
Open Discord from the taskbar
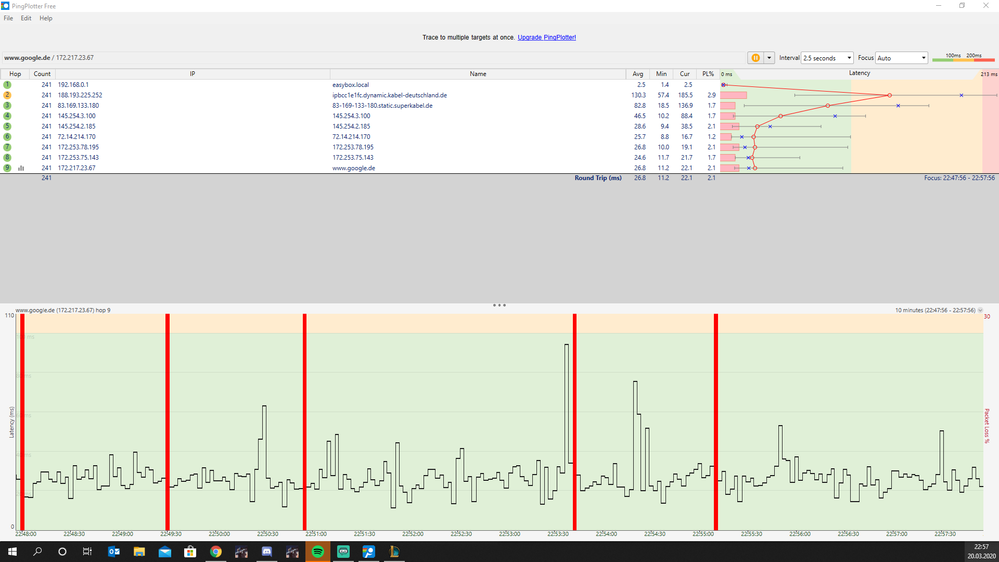pos(266,552)
